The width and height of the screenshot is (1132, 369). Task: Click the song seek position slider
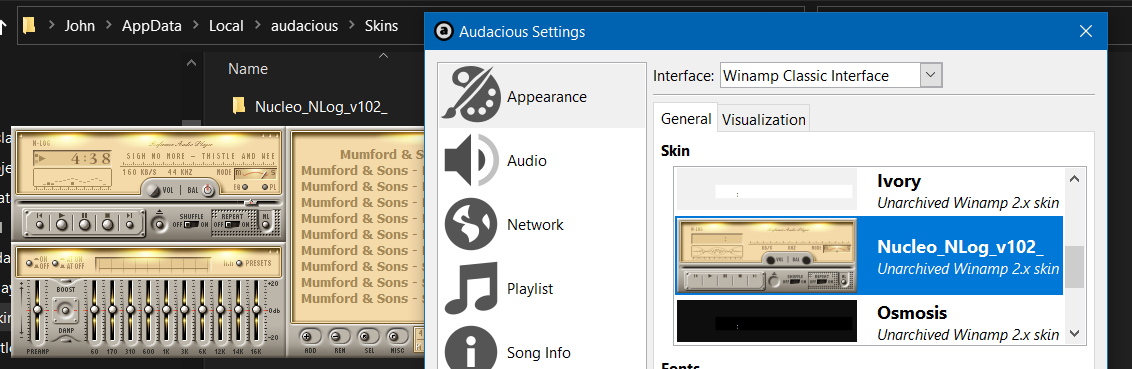251,203
